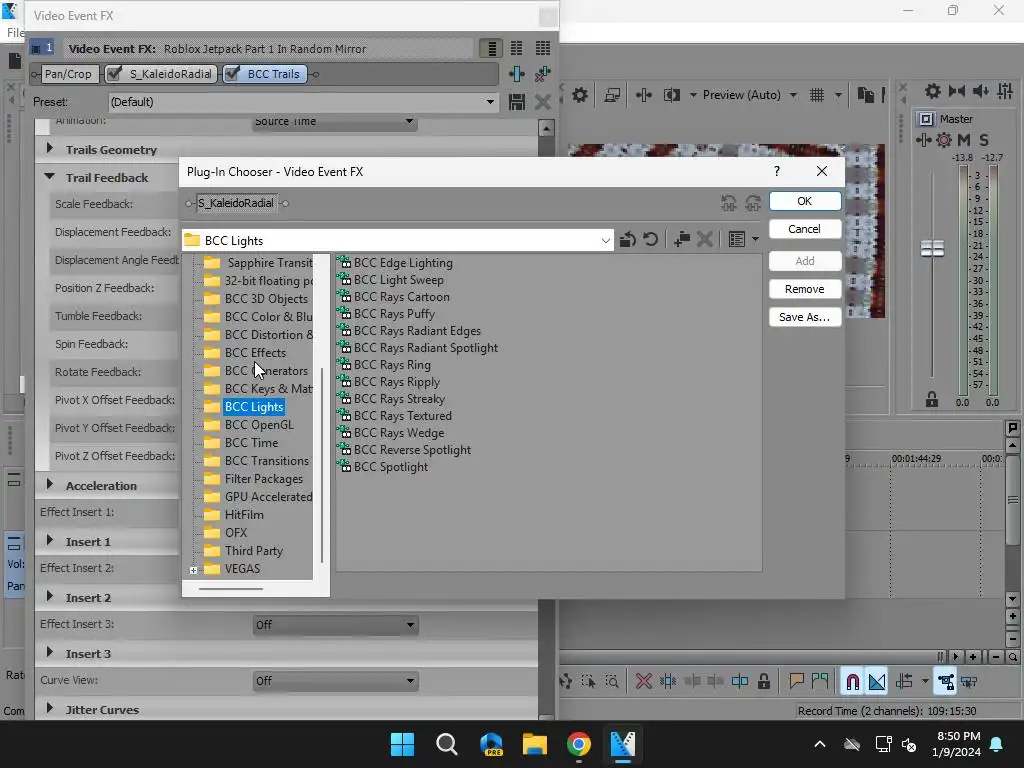
Task: Open the Curve View dropdown
Action: pyautogui.click(x=335, y=681)
